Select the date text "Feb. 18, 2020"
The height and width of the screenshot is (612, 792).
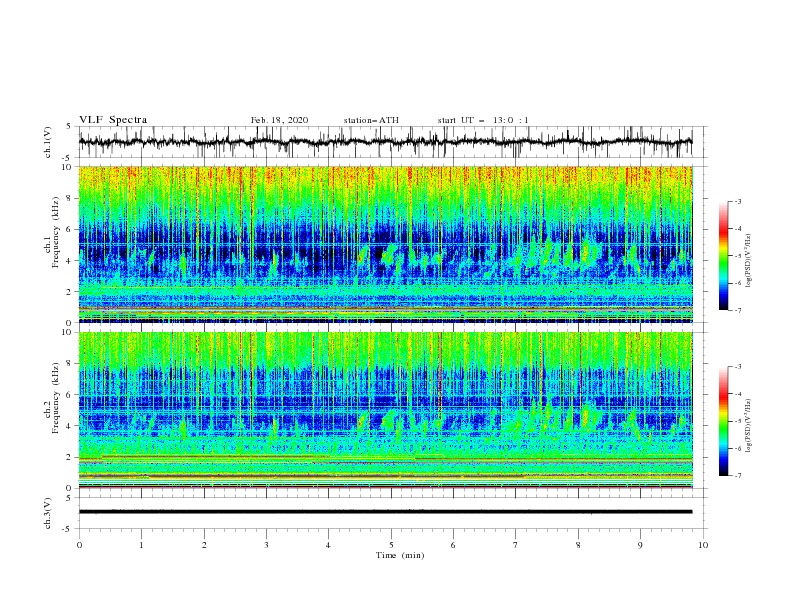[279, 120]
